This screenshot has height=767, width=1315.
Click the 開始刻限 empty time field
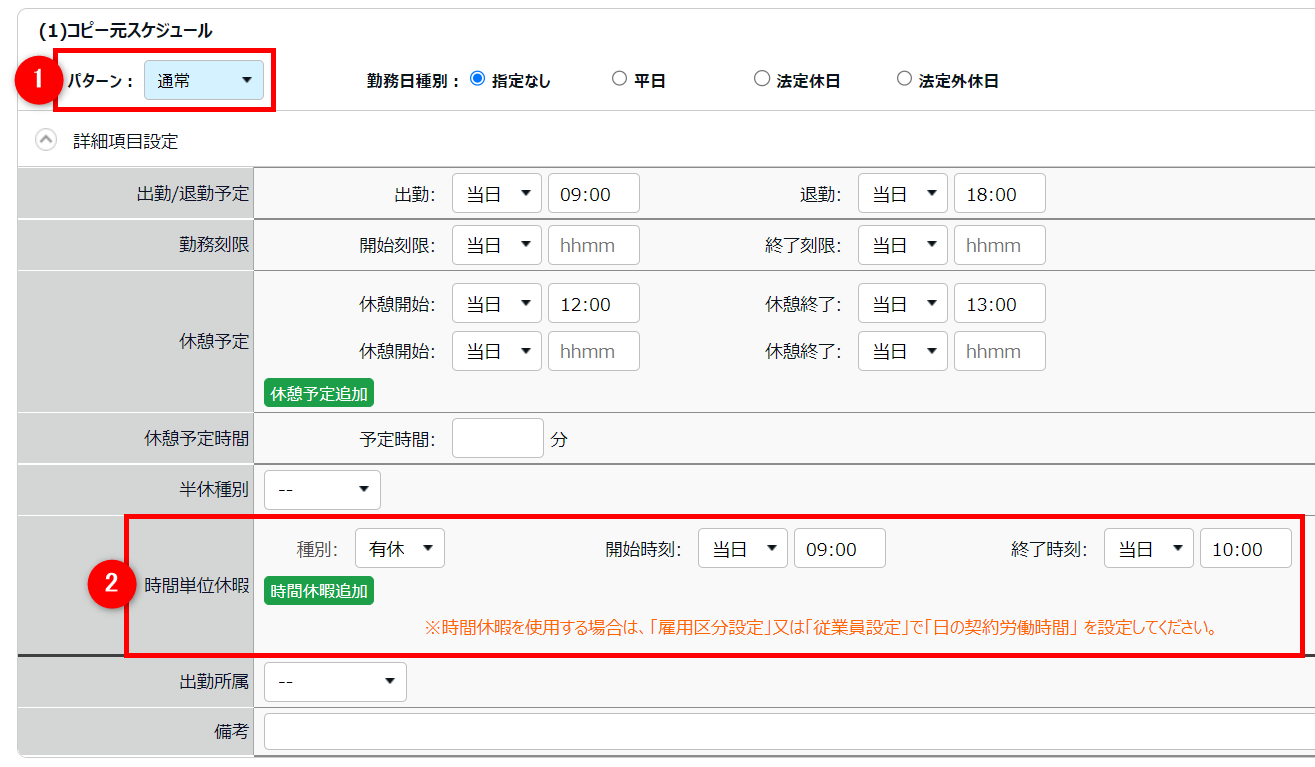[x=593, y=246]
